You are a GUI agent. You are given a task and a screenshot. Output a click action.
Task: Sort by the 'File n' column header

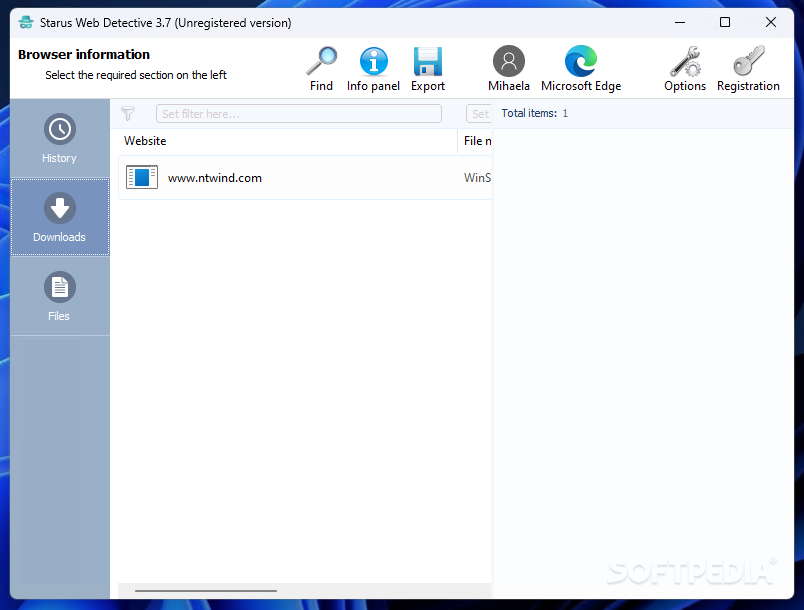pos(475,141)
